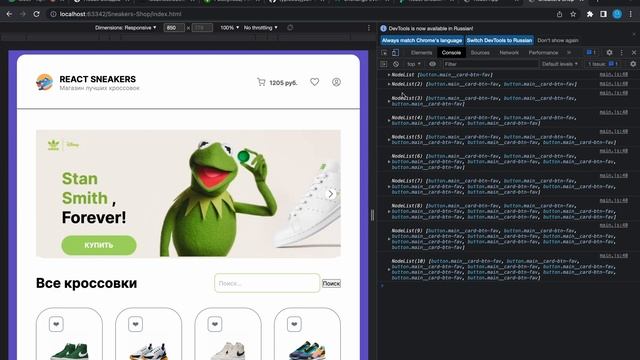Open DevTools main settings gear
Image resolution: width=640 pixels, height=360 pixels.
point(609,53)
